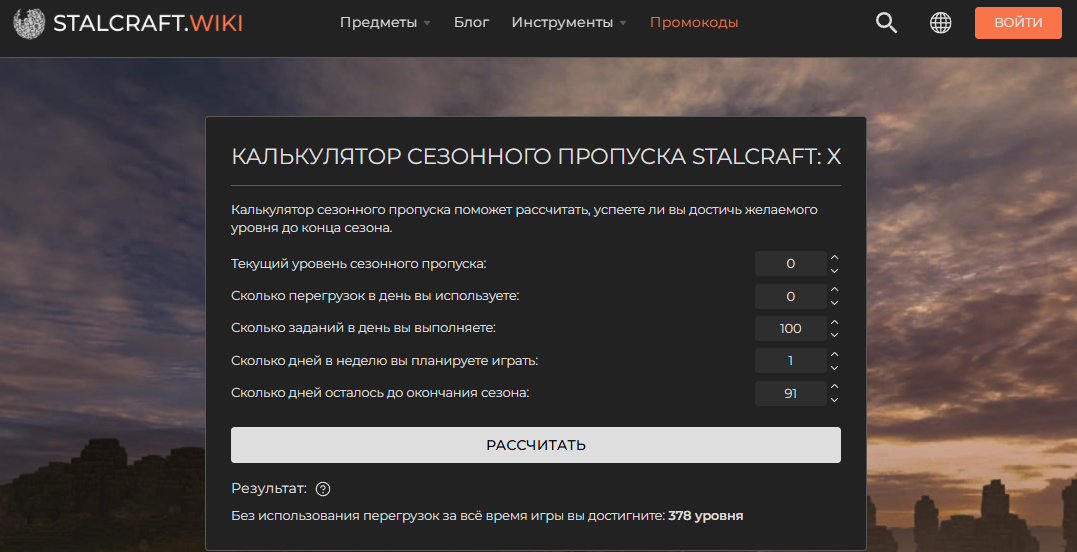Click the 'Сколько заданий в день вы выполняете:' label
This screenshot has width=1077, height=552.
[x=363, y=328]
